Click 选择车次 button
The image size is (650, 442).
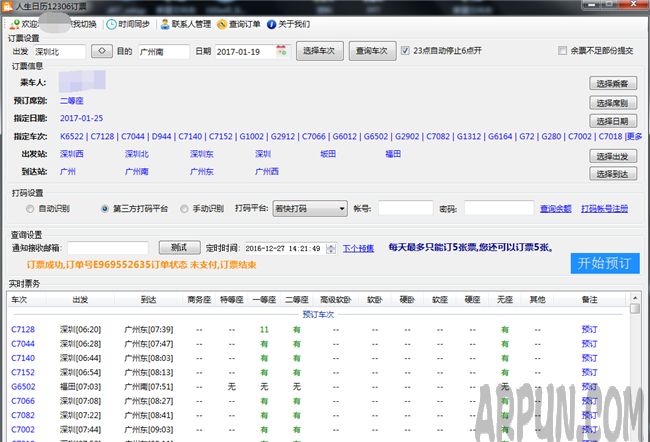coord(320,50)
